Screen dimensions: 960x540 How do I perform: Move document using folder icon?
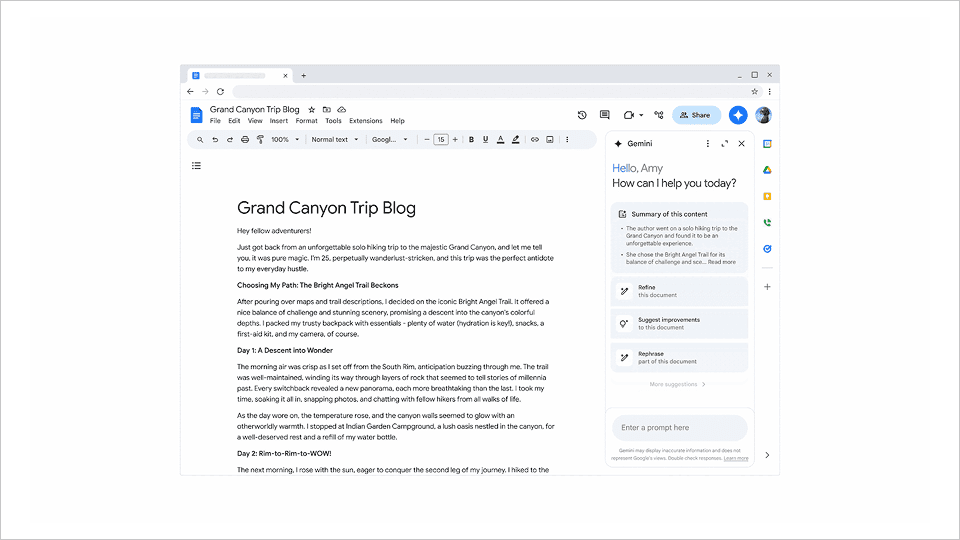(326, 110)
